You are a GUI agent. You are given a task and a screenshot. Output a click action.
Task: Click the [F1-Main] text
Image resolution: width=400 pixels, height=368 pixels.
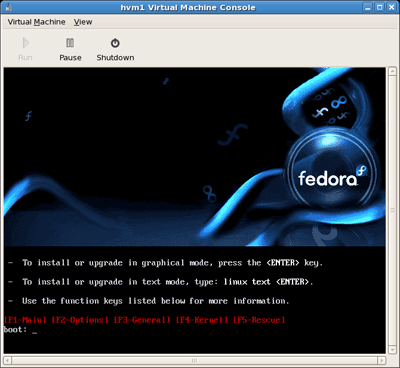click(25, 320)
